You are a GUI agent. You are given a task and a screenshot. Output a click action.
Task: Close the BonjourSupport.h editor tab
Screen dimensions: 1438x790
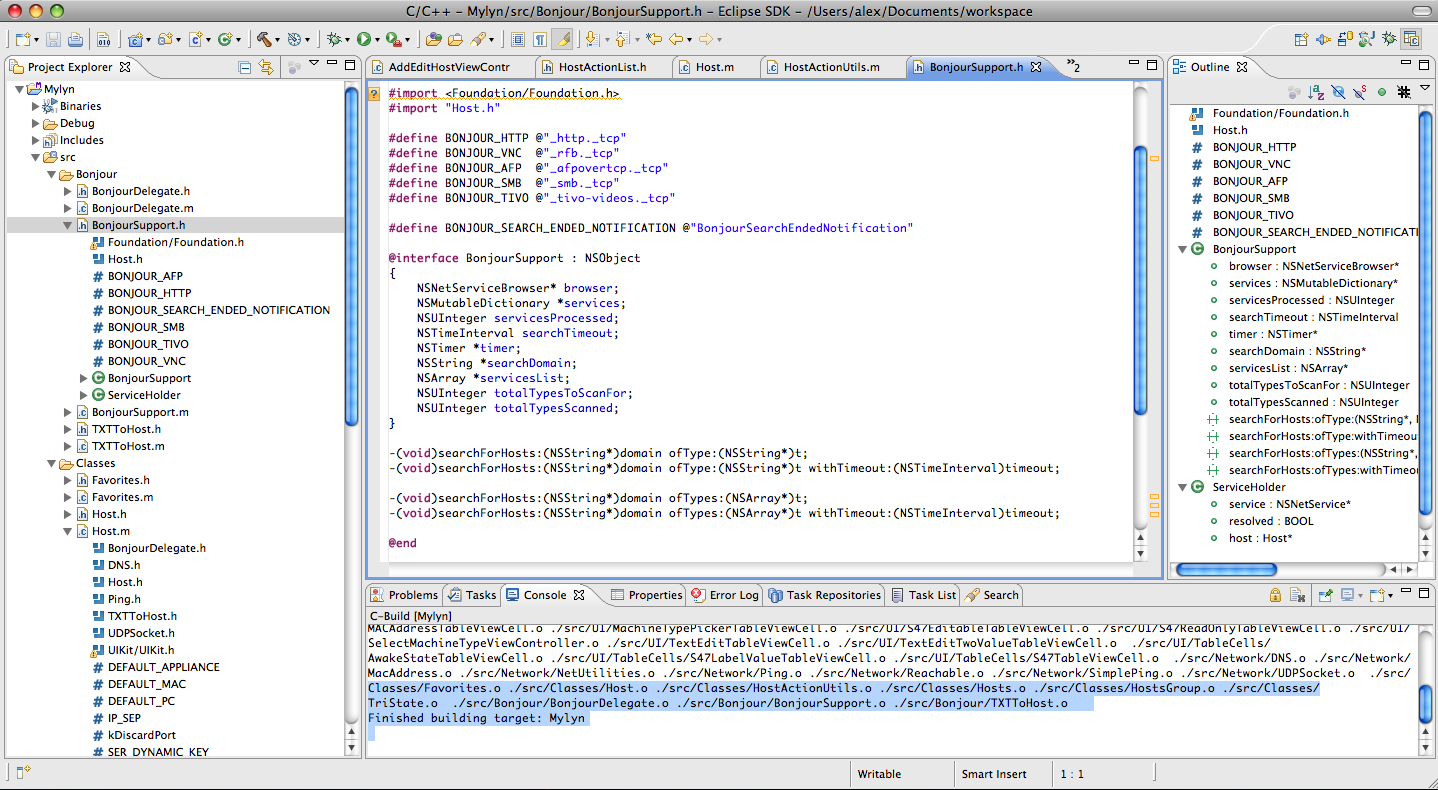[1037, 67]
